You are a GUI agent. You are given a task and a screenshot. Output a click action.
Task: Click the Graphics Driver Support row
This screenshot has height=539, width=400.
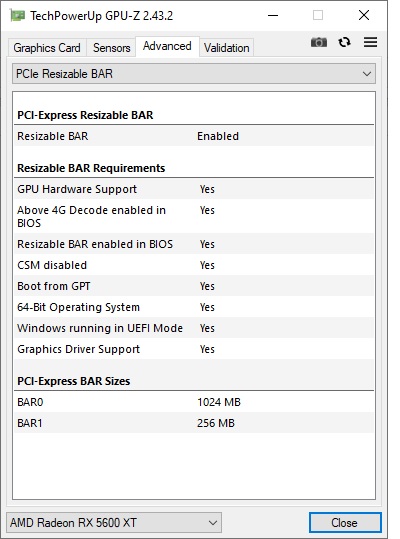(194, 349)
